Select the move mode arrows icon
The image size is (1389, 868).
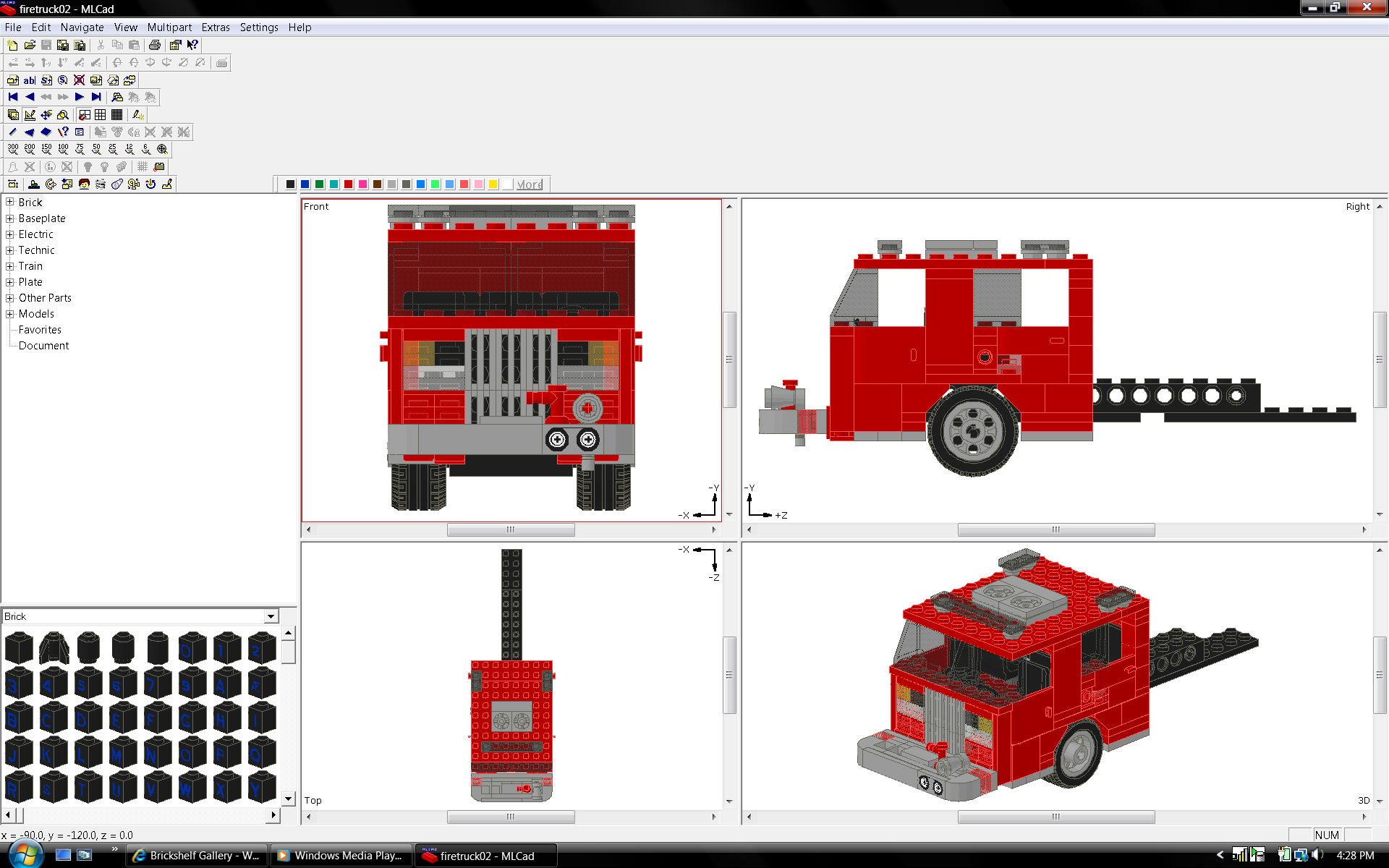pyautogui.click(x=46, y=115)
